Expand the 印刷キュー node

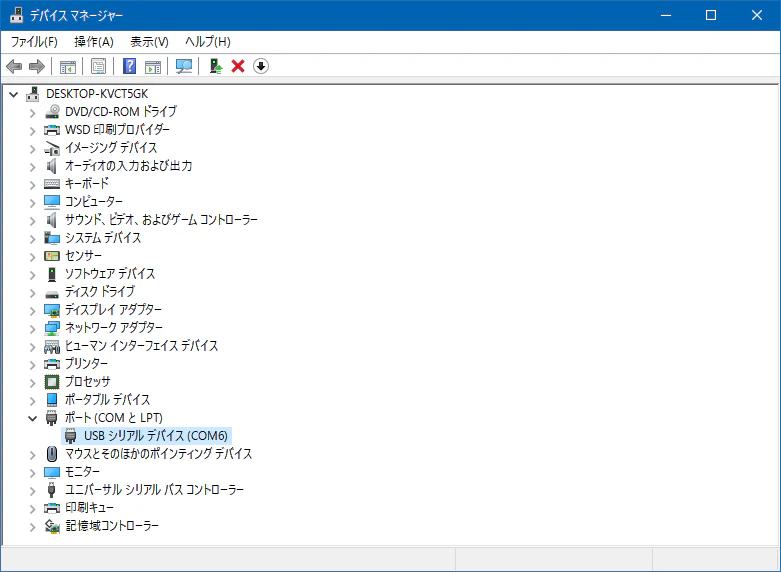(x=33, y=509)
